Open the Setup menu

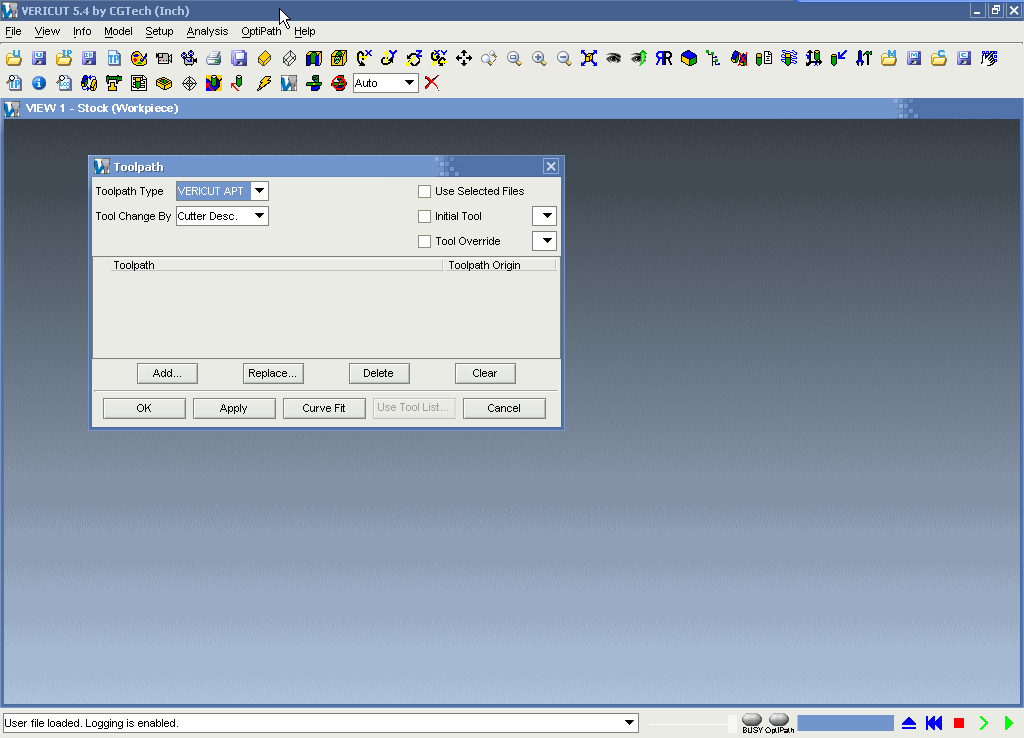point(159,31)
